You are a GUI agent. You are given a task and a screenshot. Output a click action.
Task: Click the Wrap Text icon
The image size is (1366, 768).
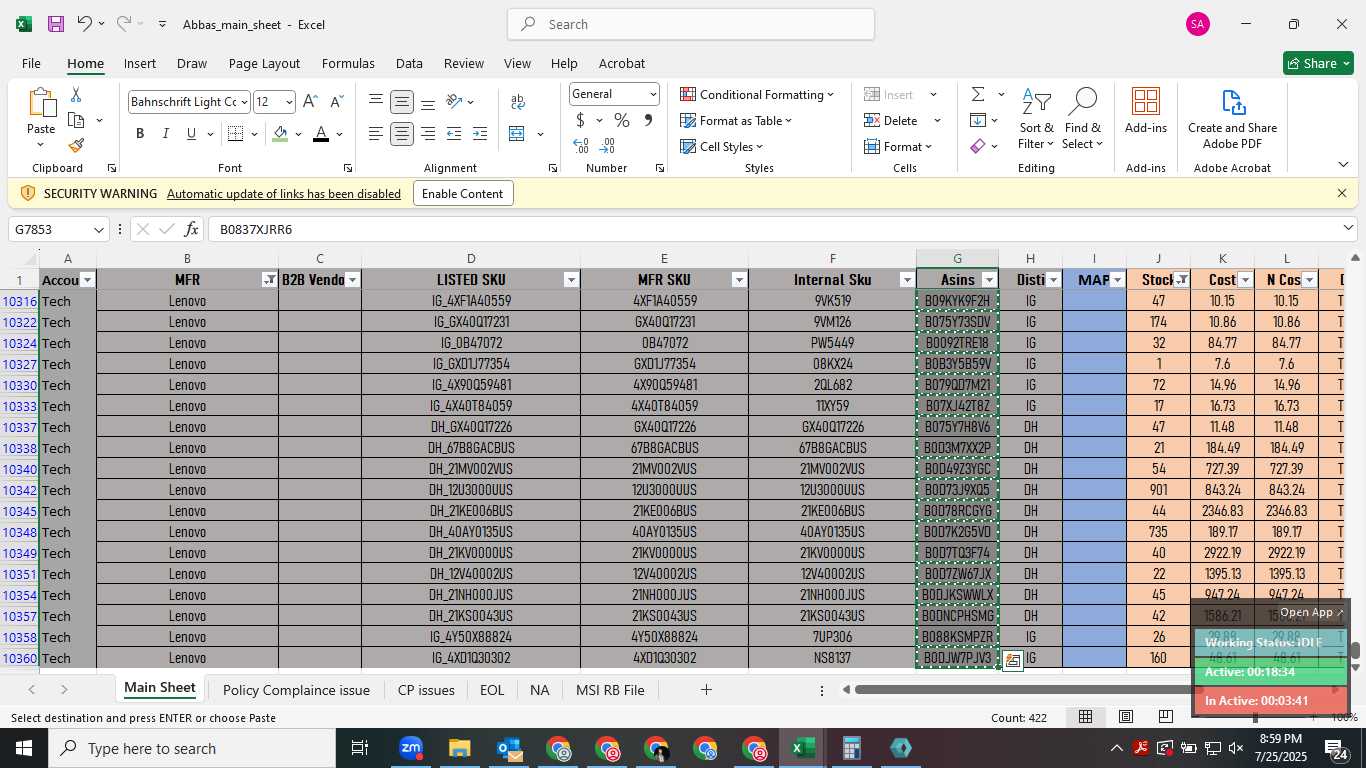(x=518, y=102)
